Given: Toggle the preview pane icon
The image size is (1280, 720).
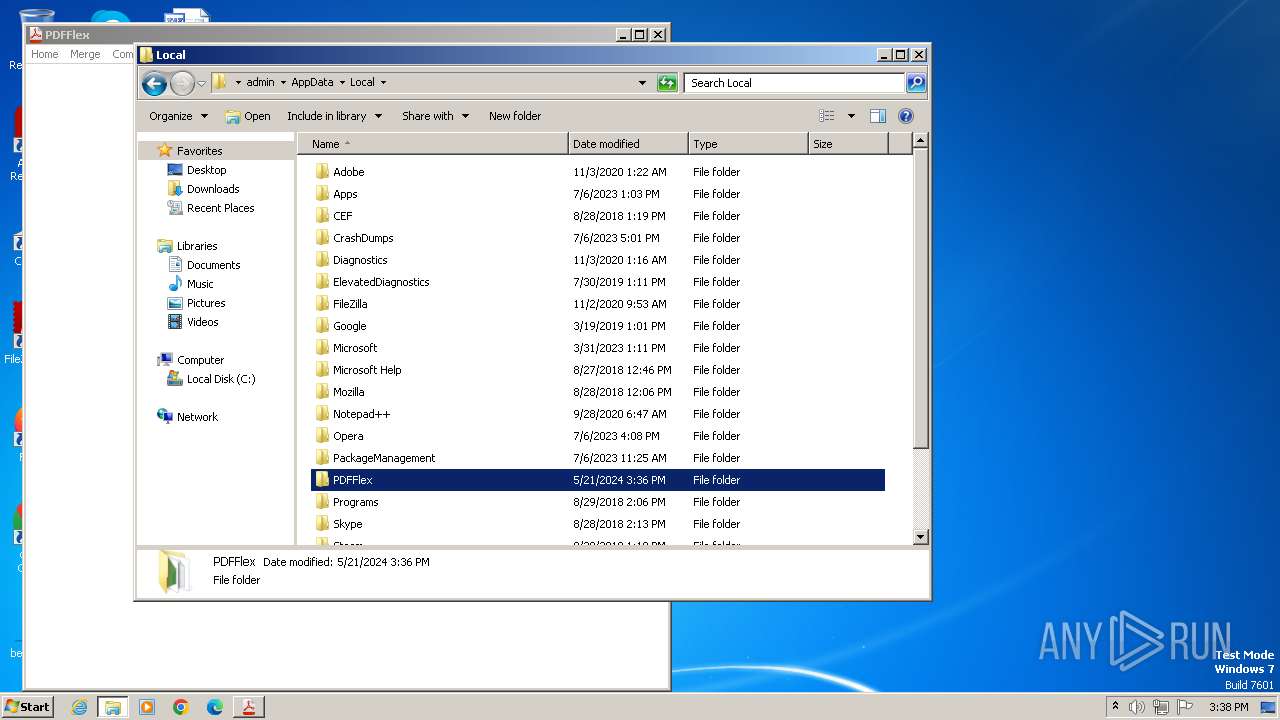Looking at the screenshot, I should (878, 116).
